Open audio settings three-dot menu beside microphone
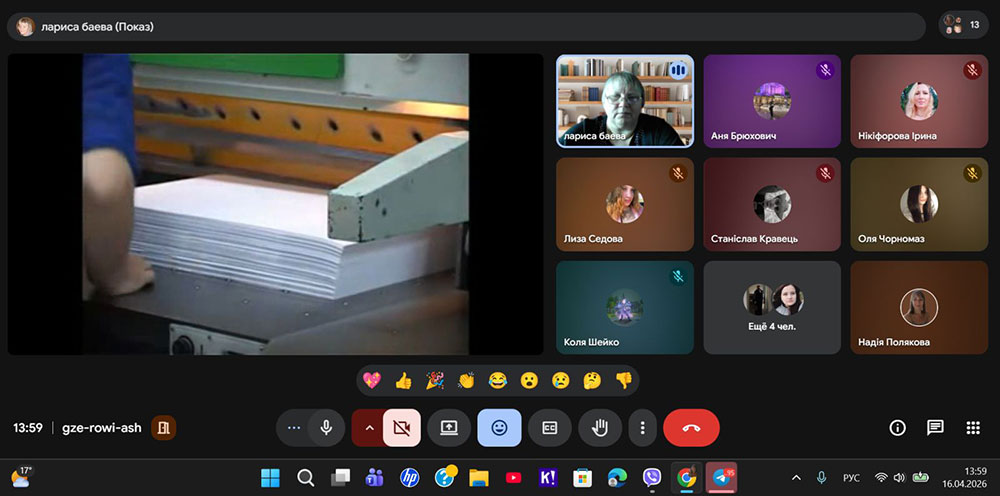This screenshot has height=496, width=1000. coord(293,428)
